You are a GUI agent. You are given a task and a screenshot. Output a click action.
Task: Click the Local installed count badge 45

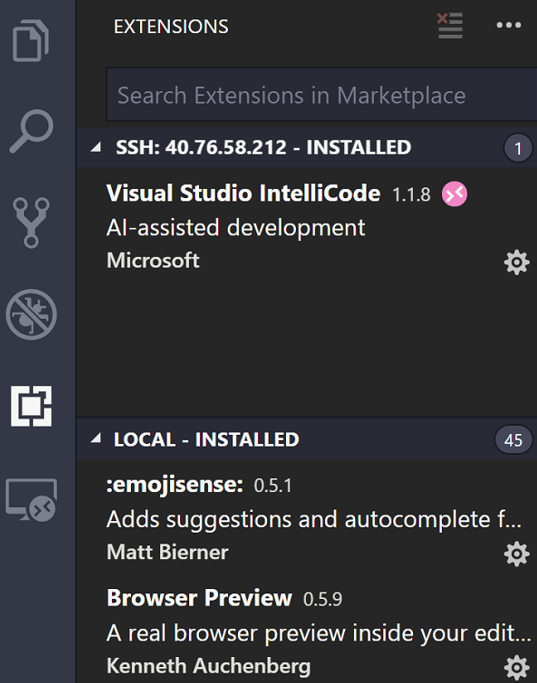(513, 440)
